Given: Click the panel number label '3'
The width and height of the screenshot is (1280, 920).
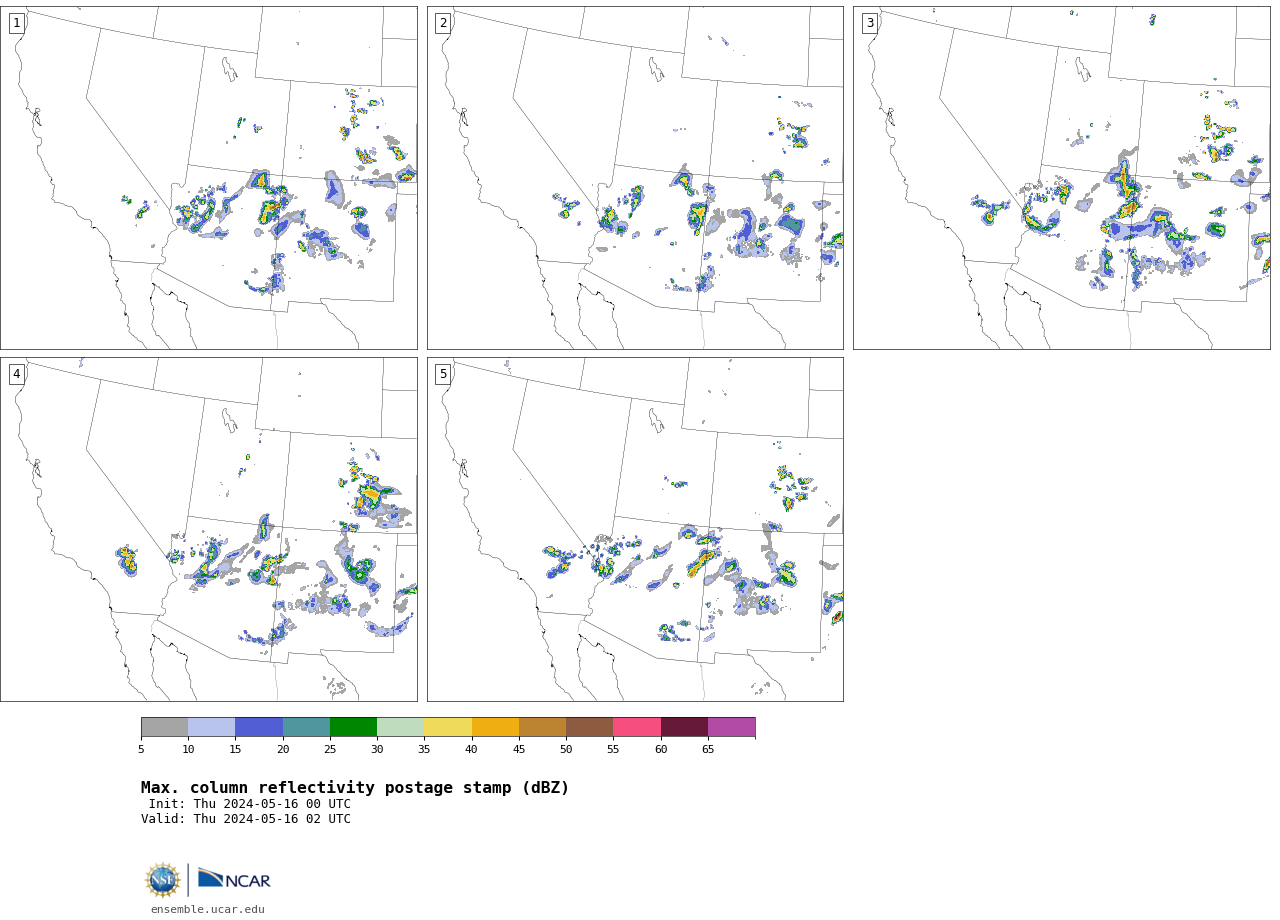Looking at the screenshot, I should (x=870, y=23).
